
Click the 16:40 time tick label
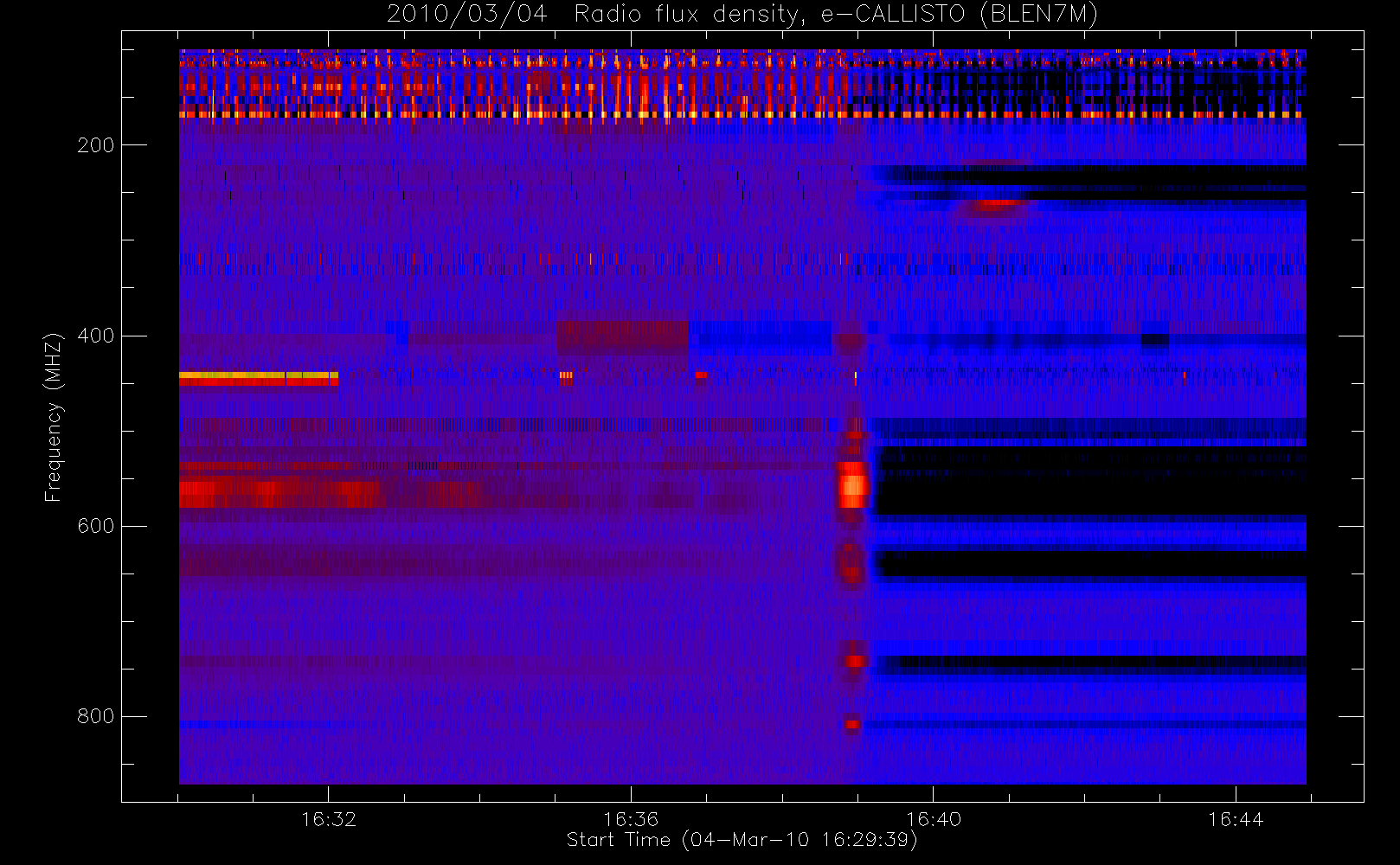[934, 819]
